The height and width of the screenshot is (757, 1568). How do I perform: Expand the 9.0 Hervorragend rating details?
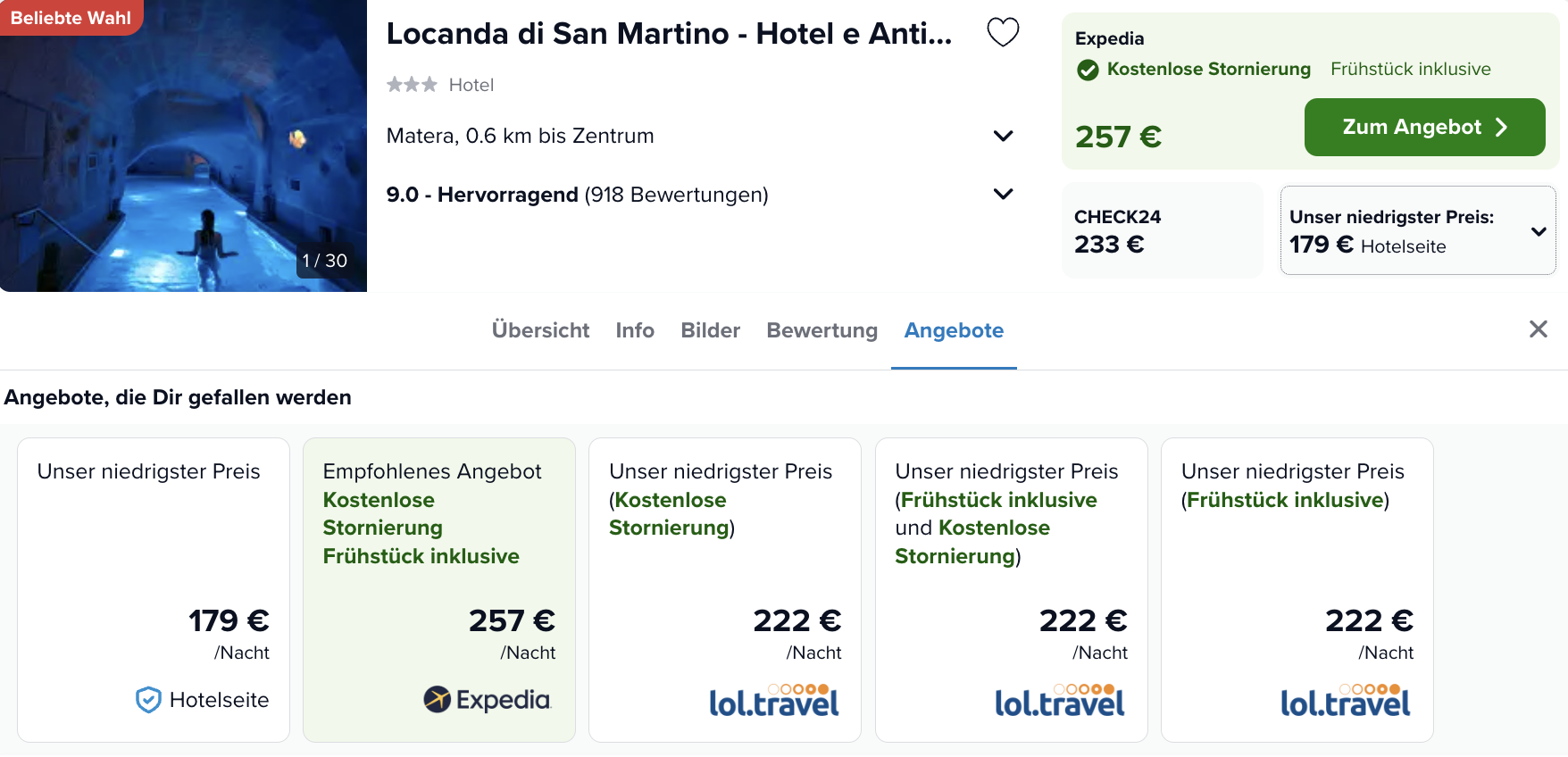[x=1003, y=194]
